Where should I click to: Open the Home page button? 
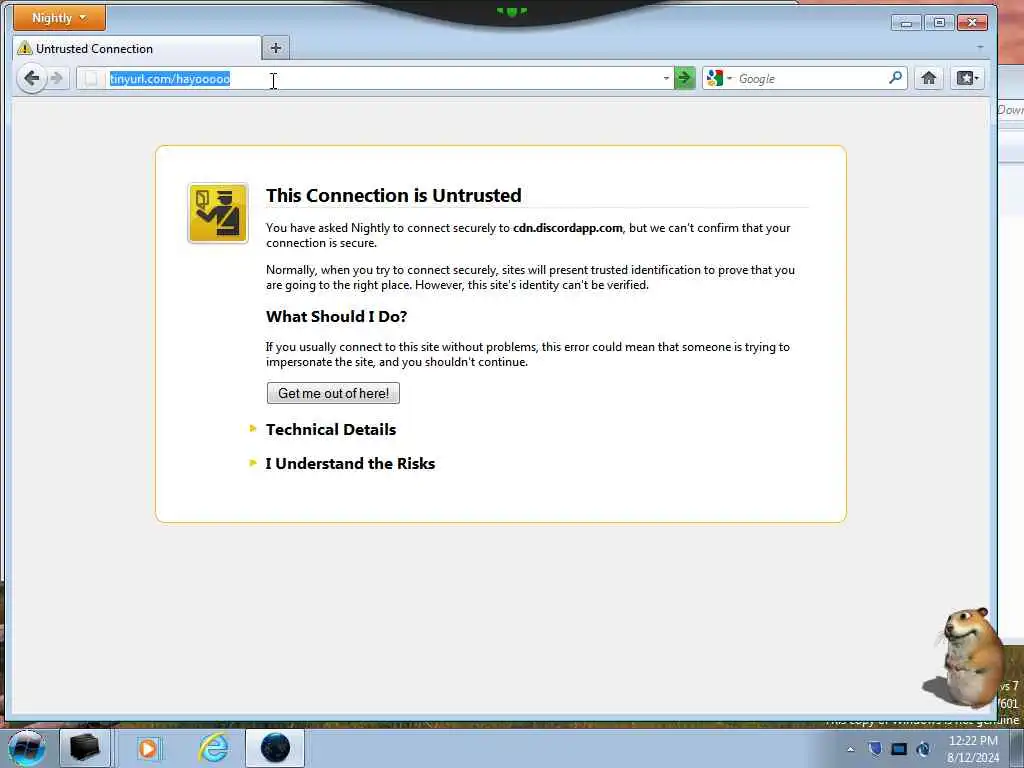[x=929, y=78]
